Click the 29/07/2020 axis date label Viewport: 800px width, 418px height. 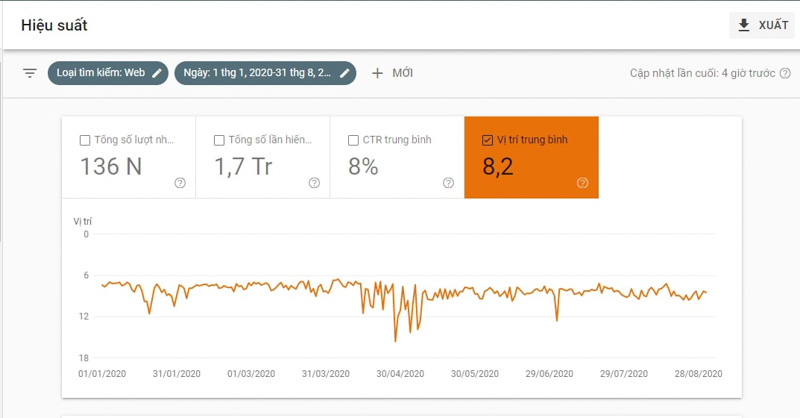[x=624, y=374]
